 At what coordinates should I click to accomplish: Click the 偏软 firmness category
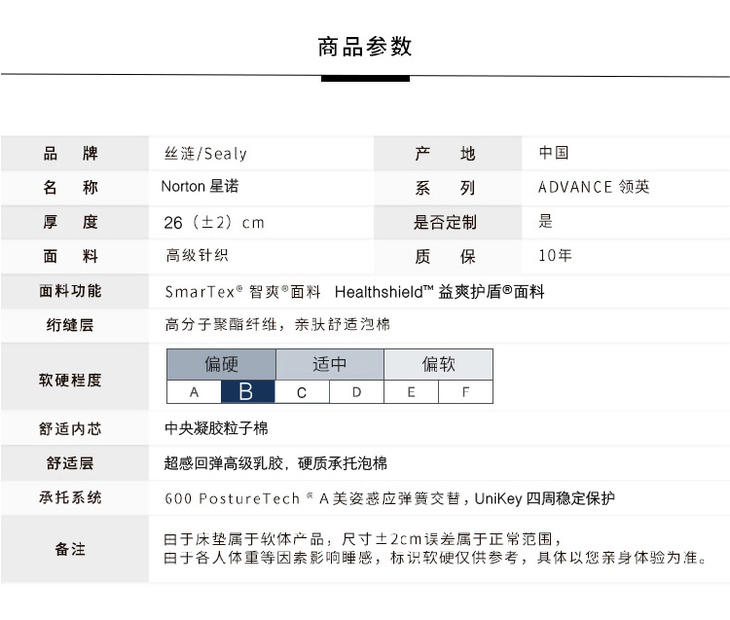pos(438,364)
